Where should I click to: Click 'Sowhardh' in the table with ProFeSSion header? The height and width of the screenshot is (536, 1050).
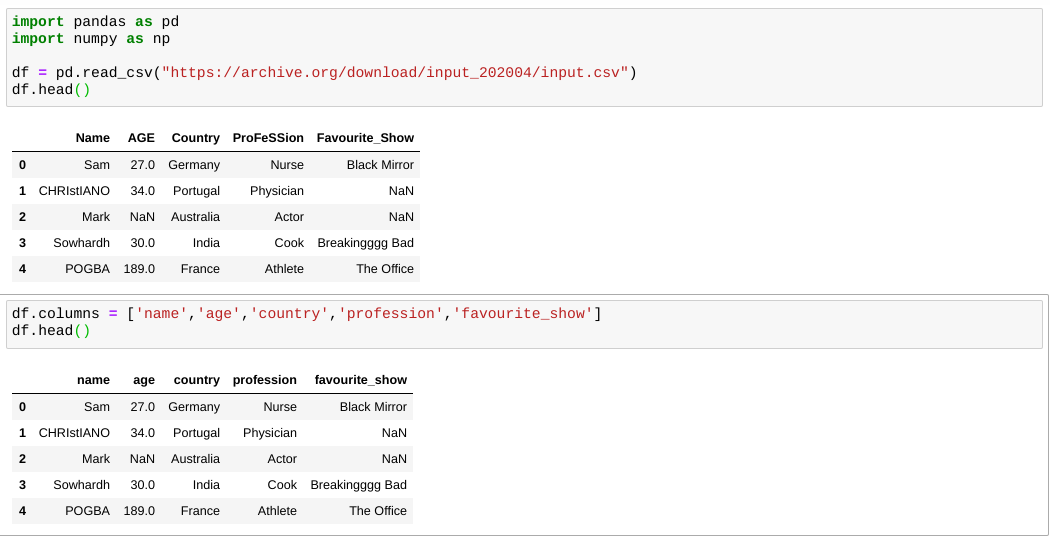click(82, 243)
